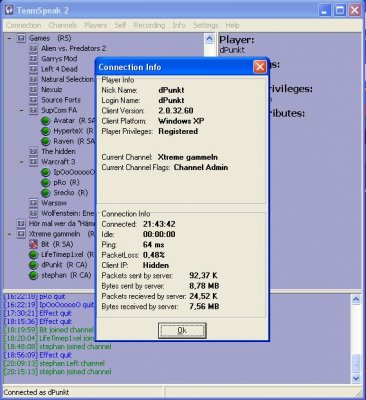Screen dimensions: 366x400
Task: Click channel tree scroll up arrow
Action: tap(209, 39)
